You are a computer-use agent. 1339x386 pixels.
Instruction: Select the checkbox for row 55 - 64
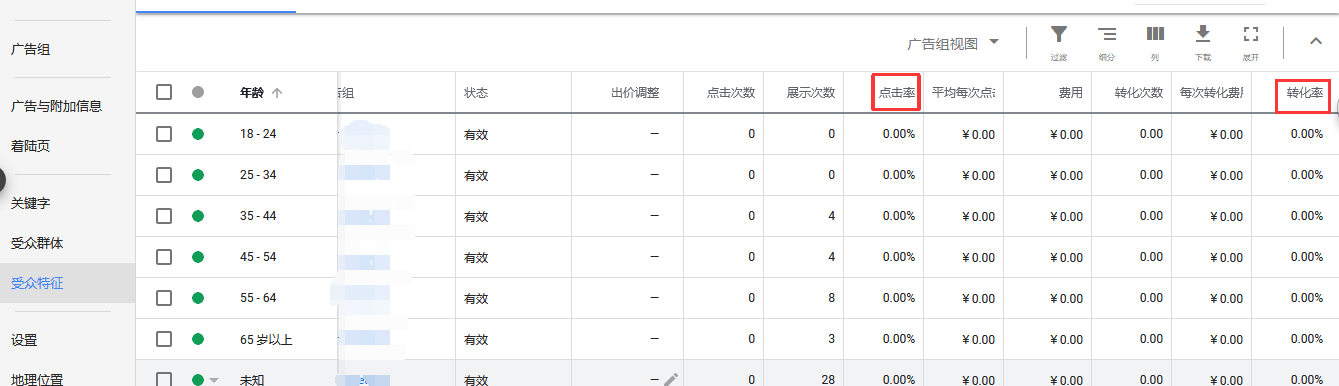(164, 298)
